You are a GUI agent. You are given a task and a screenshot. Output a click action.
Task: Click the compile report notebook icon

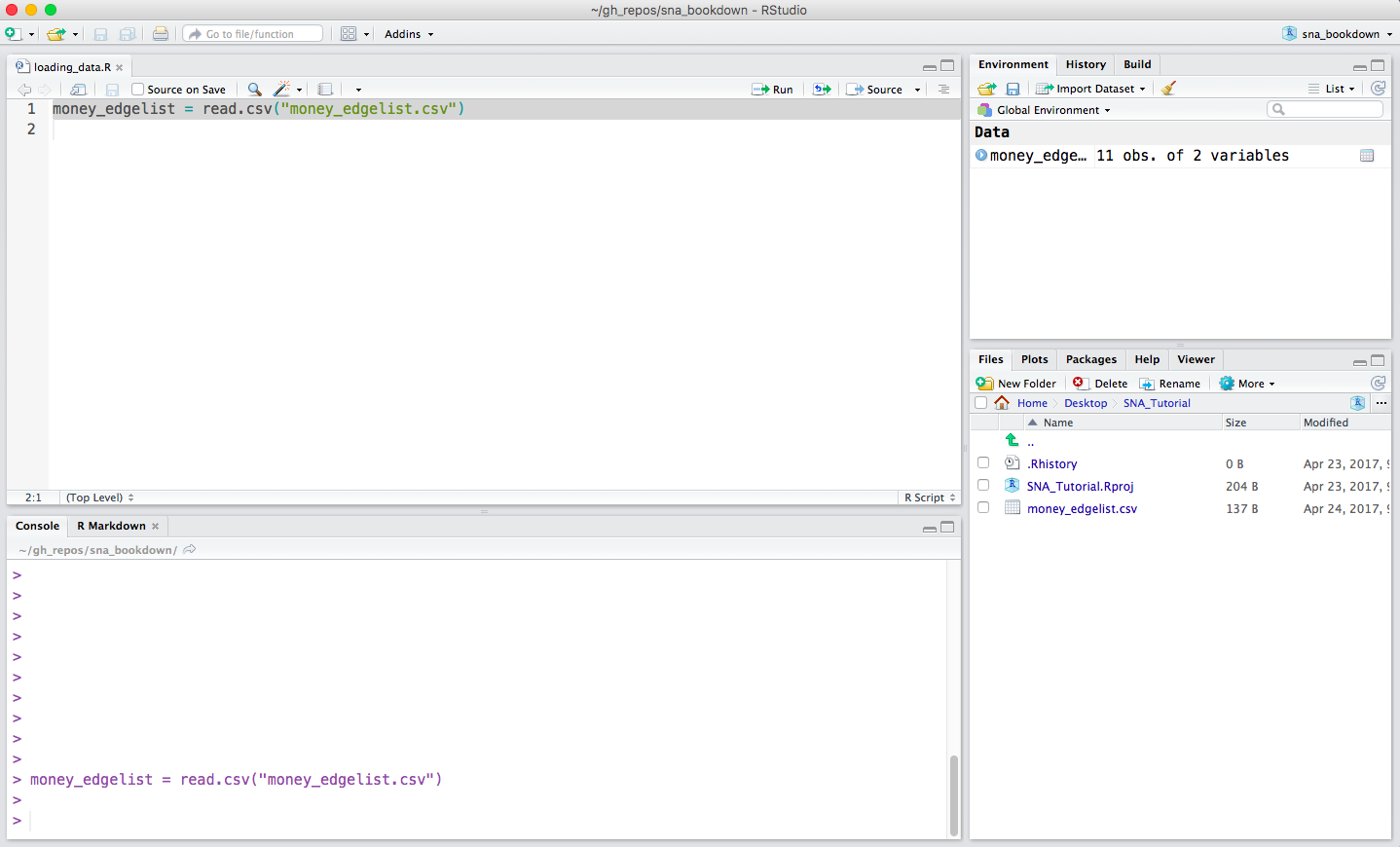tap(325, 90)
